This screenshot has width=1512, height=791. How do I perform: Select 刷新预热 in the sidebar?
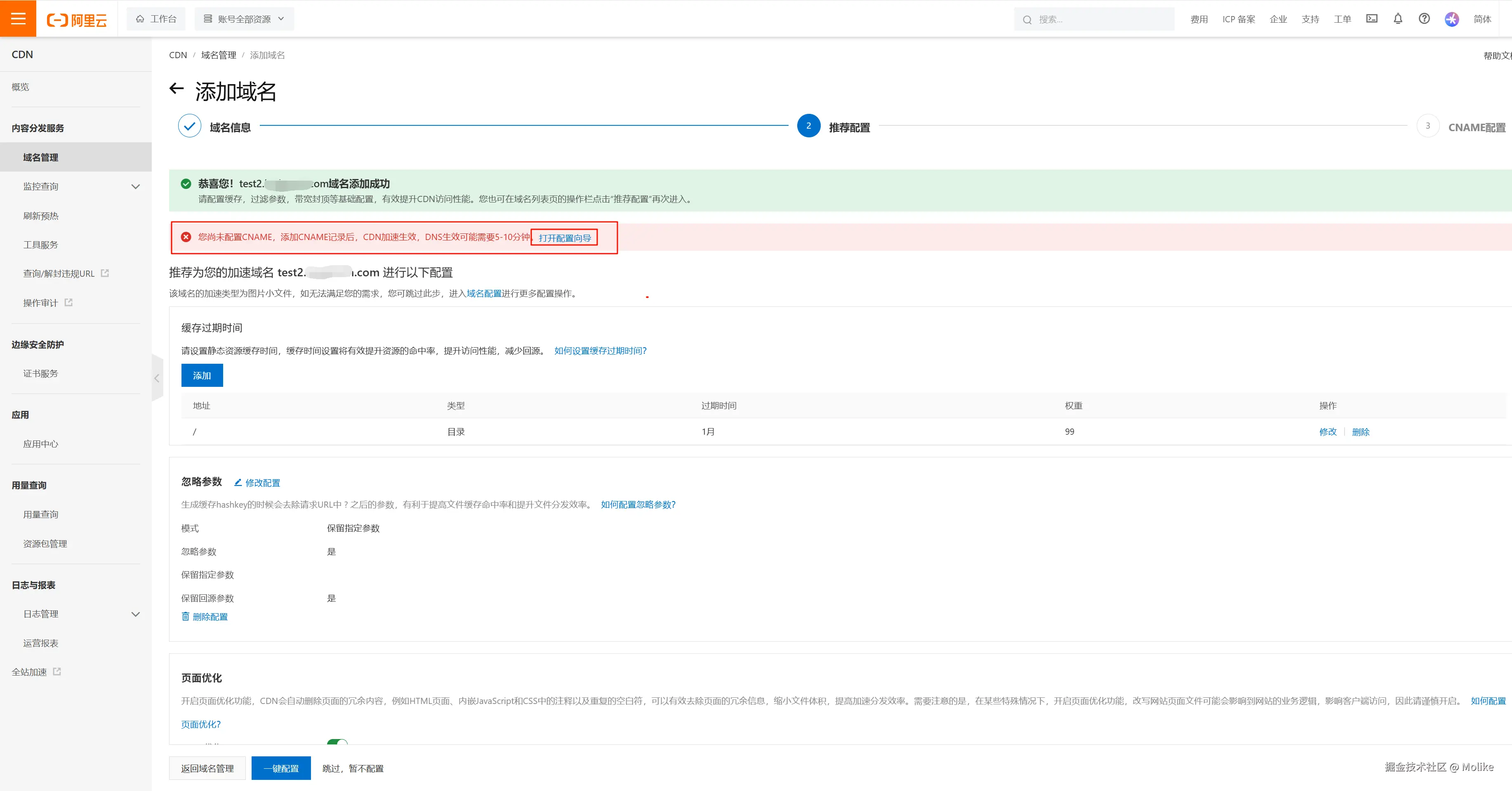click(40, 216)
